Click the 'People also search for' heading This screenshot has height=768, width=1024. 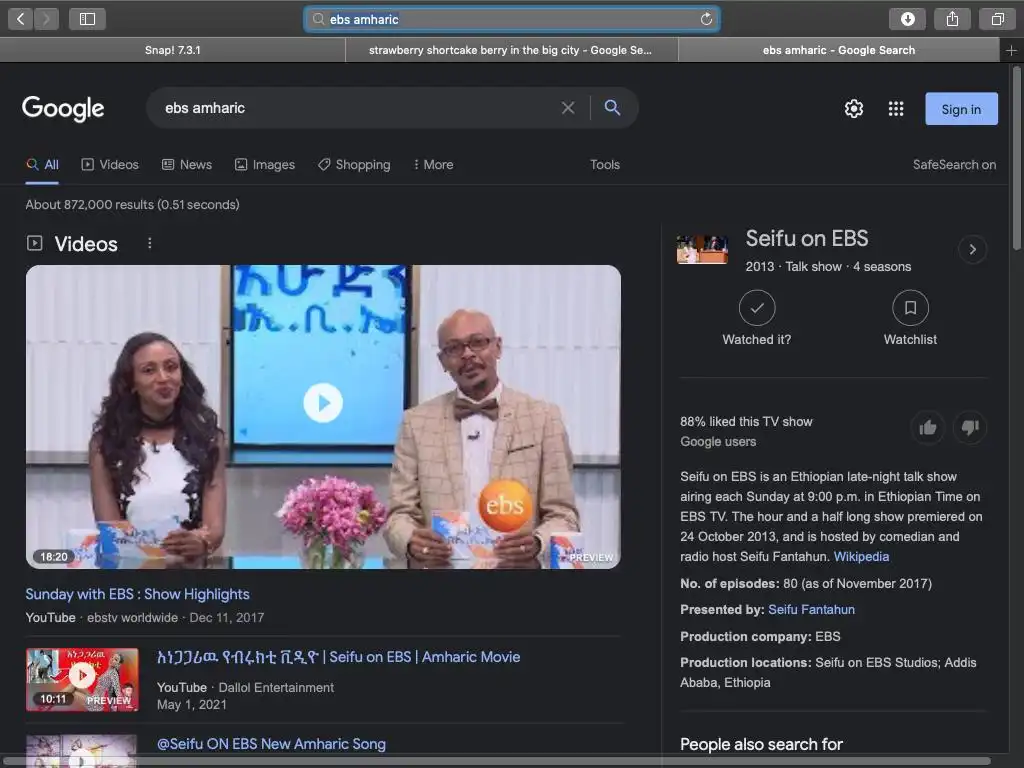coord(761,744)
